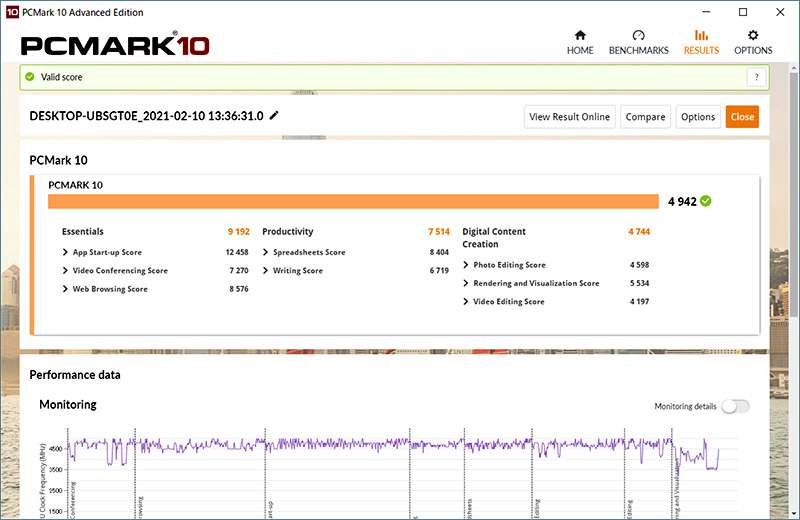Click the Home icon in navigation
This screenshot has height=520, width=800.
pos(580,36)
